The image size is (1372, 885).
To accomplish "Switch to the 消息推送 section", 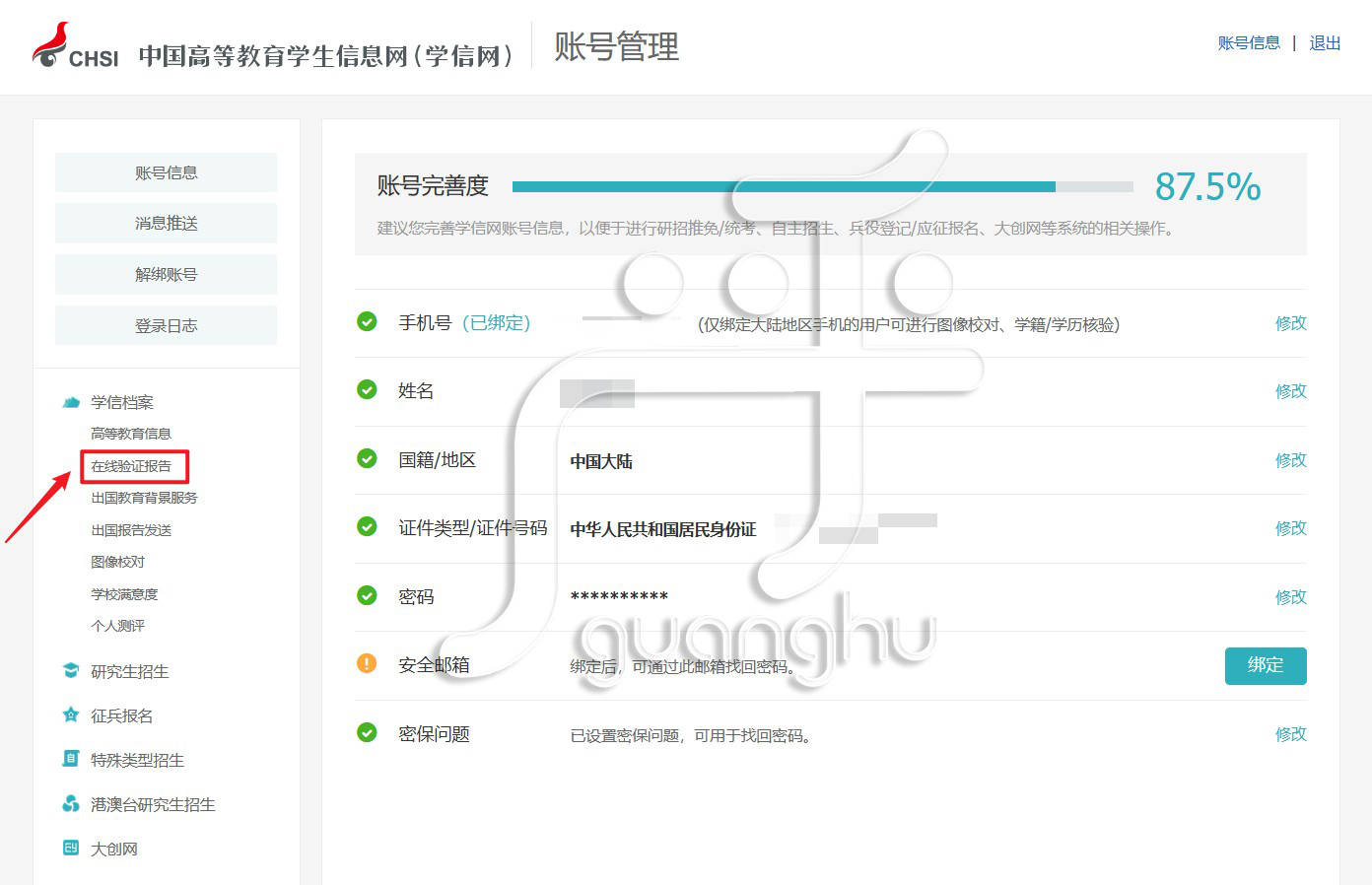I will click(x=166, y=223).
